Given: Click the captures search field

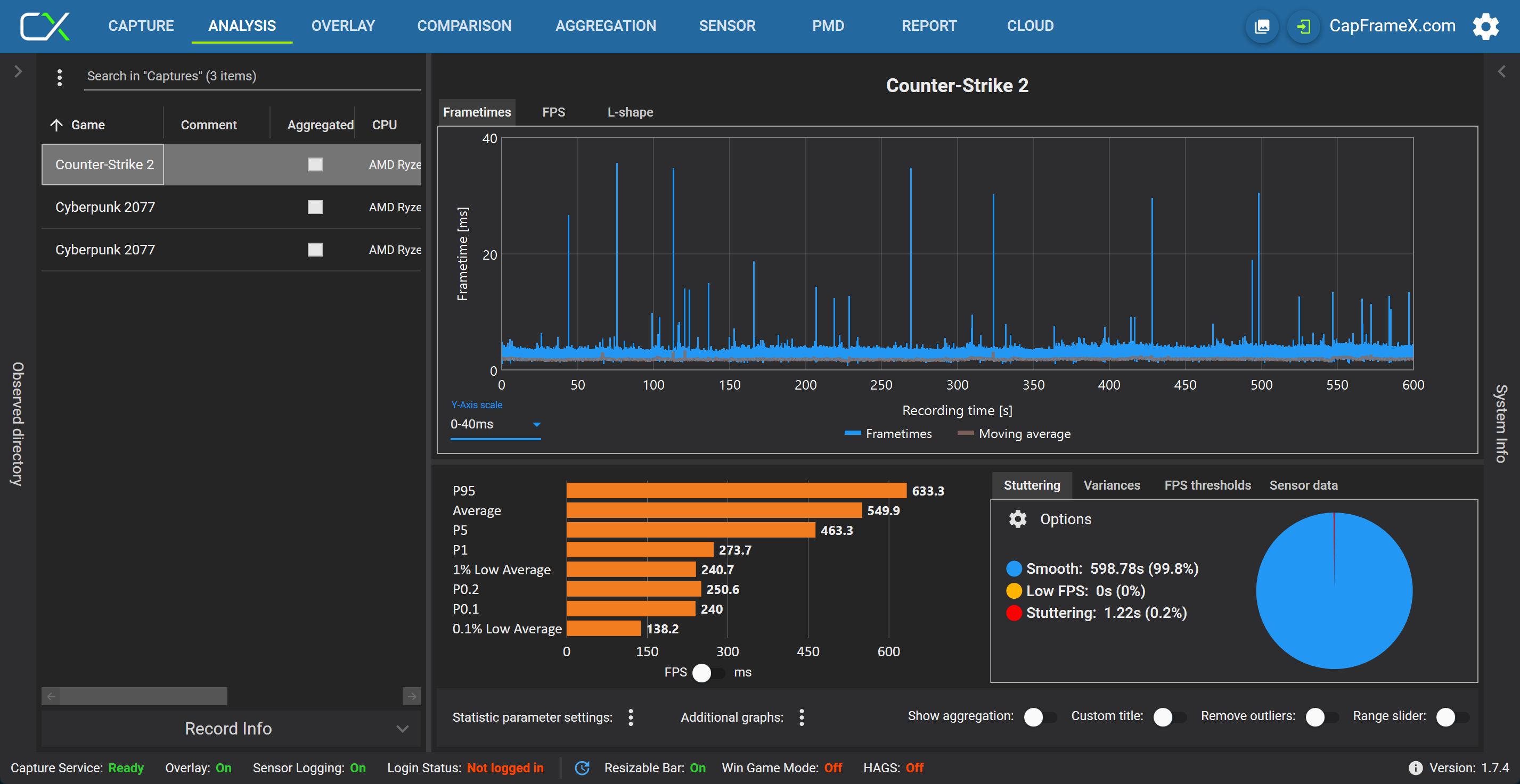Looking at the screenshot, I should click(x=252, y=76).
